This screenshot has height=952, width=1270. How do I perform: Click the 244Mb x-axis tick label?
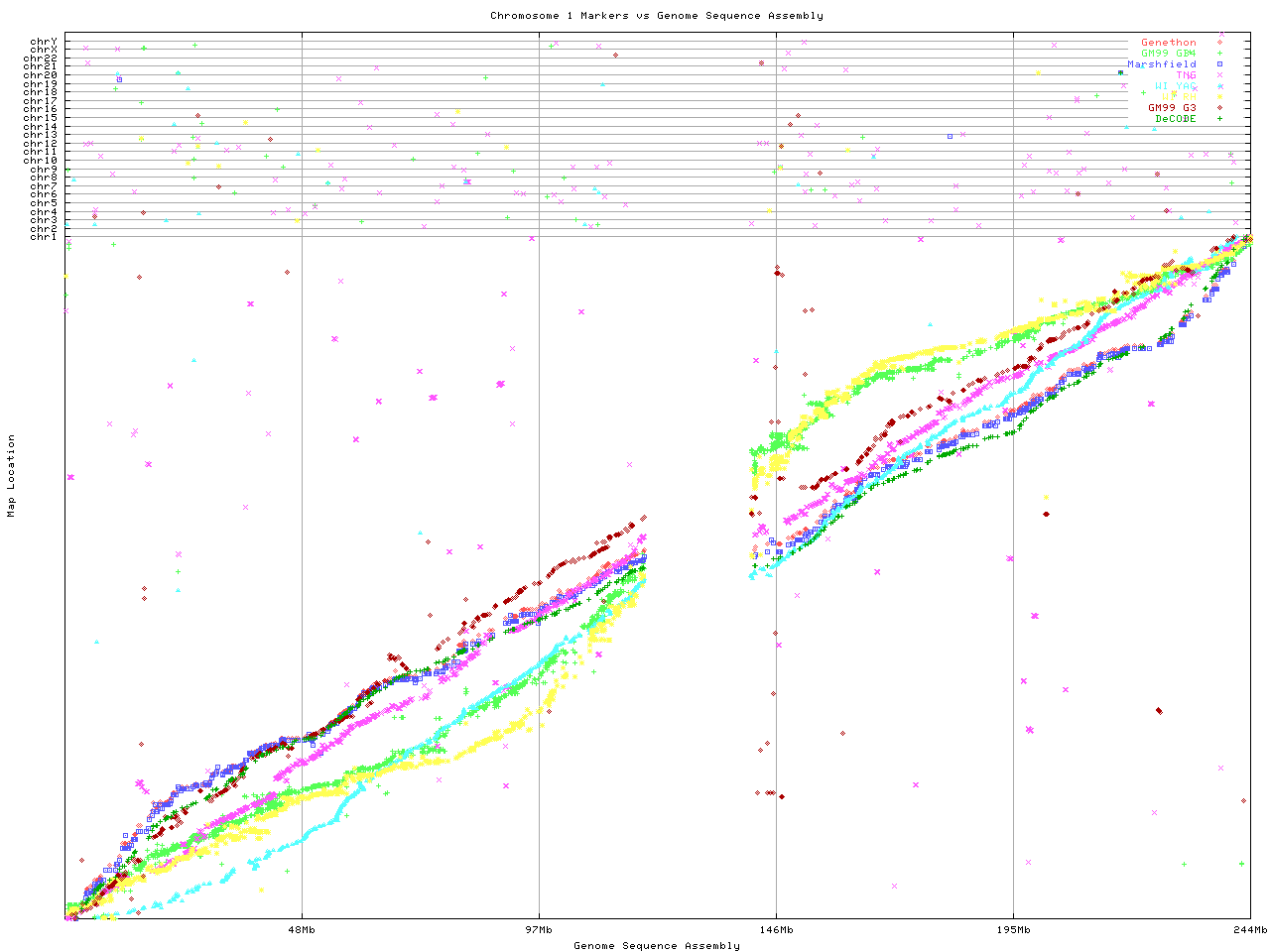pyautogui.click(x=1250, y=930)
